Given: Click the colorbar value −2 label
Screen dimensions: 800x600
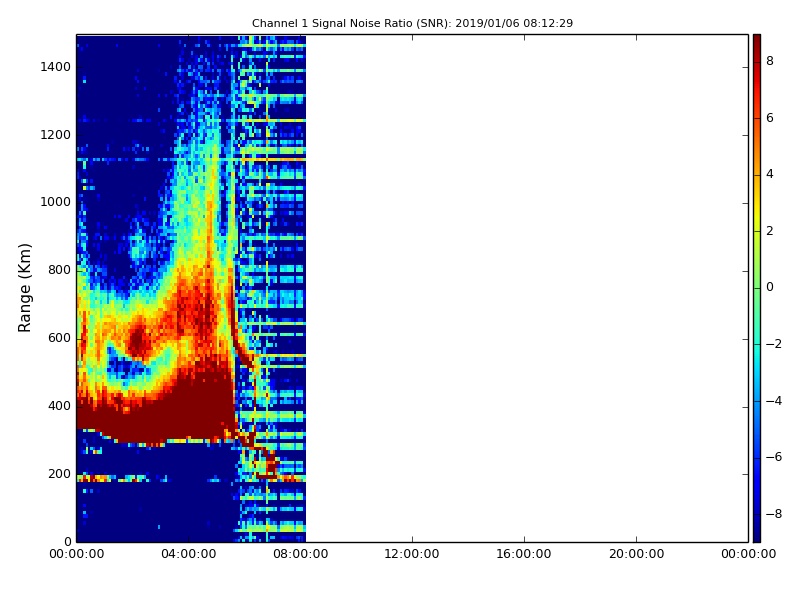Looking at the screenshot, I should 773,344.
